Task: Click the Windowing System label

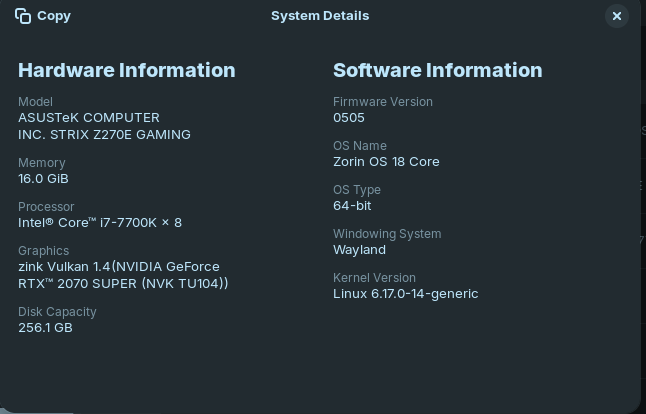Action: pos(387,234)
